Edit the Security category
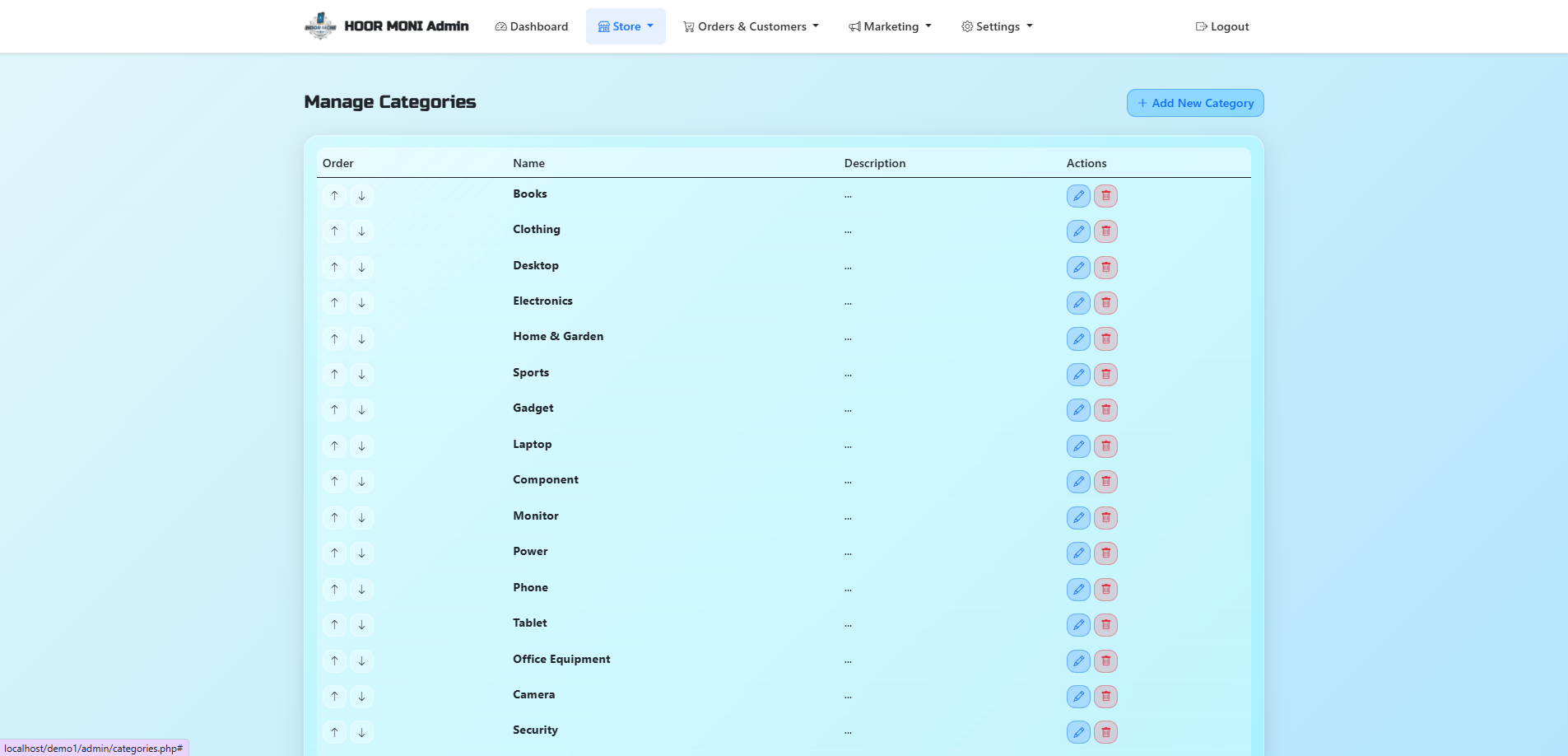The image size is (1568, 756). pos(1078,732)
